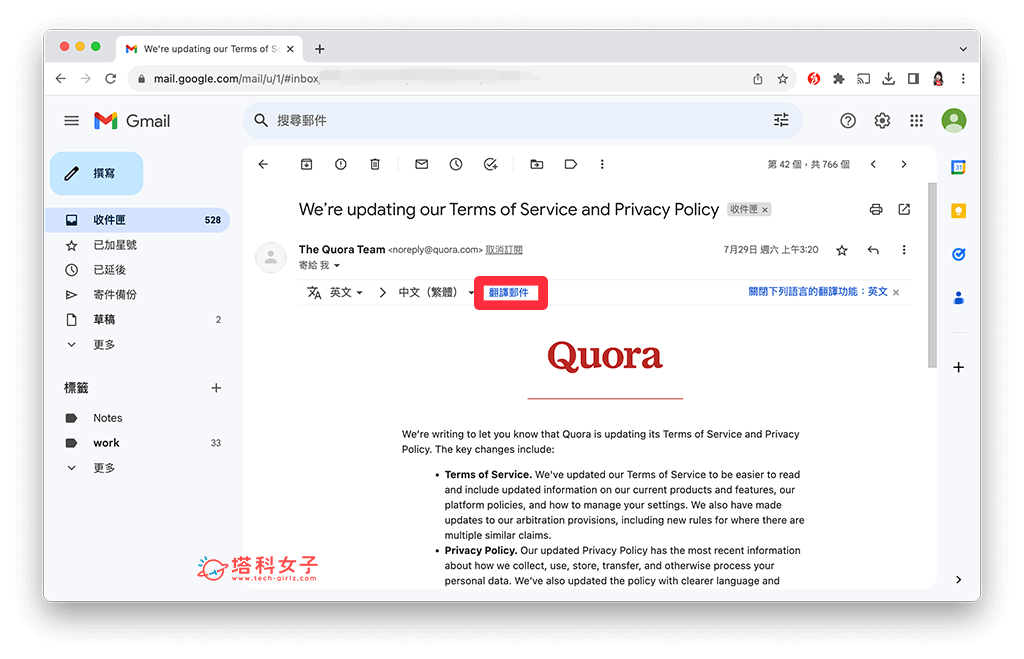Click the Compose (撰寫) button
The image size is (1024, 659).
tap(97, 173)
